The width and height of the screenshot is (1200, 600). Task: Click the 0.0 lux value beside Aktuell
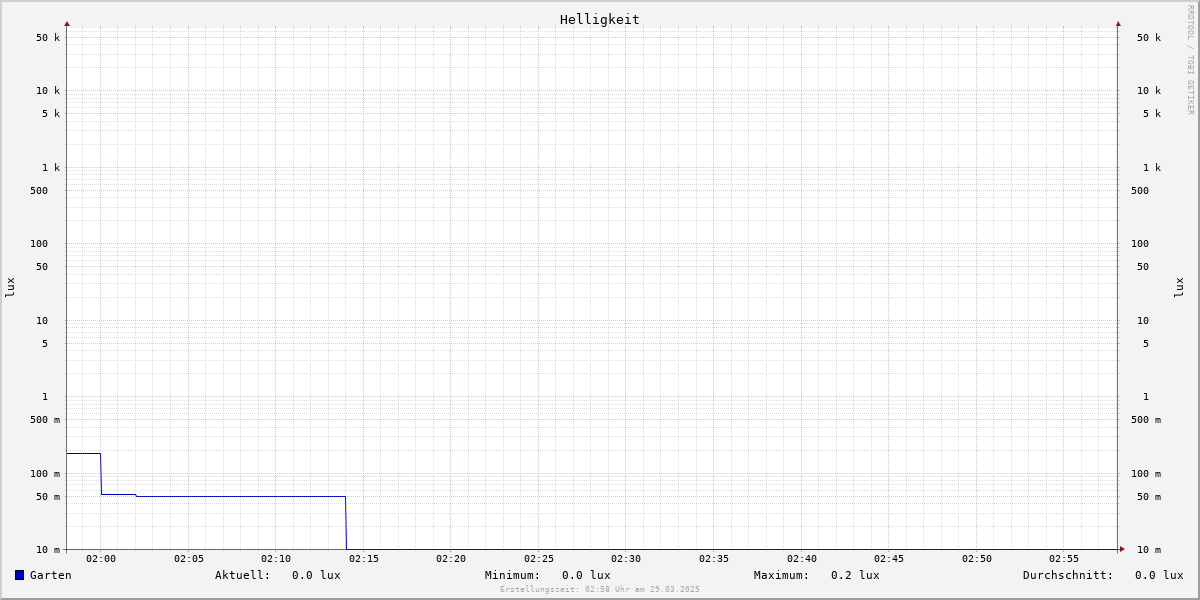point(316,575)
